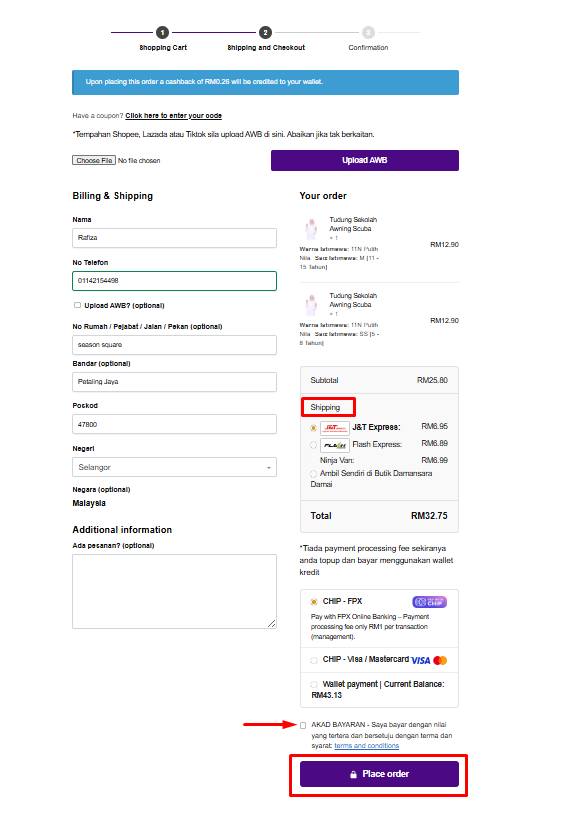
Task: Expand the Negeri Selangor dropdown
Action: pos(174,467)
